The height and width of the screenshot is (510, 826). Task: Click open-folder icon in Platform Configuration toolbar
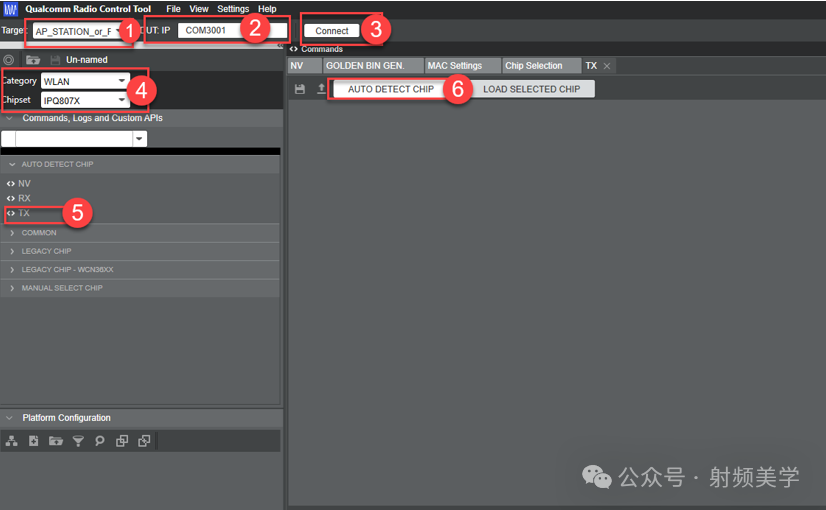point(56,441)
